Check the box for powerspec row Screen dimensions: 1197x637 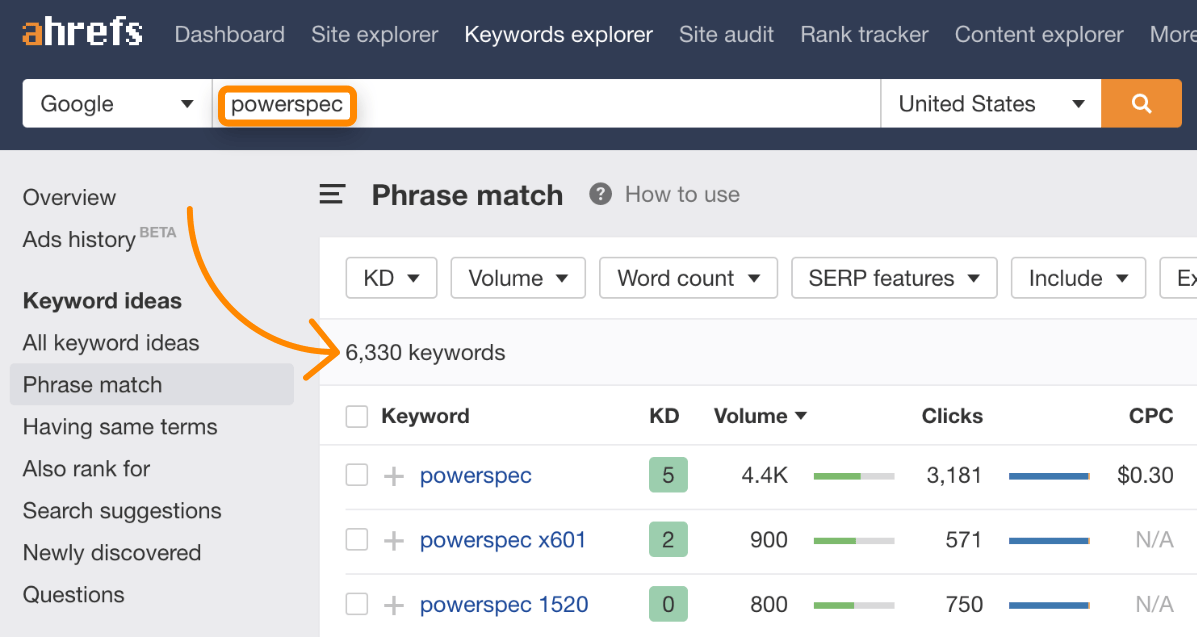tap(357, 475)
